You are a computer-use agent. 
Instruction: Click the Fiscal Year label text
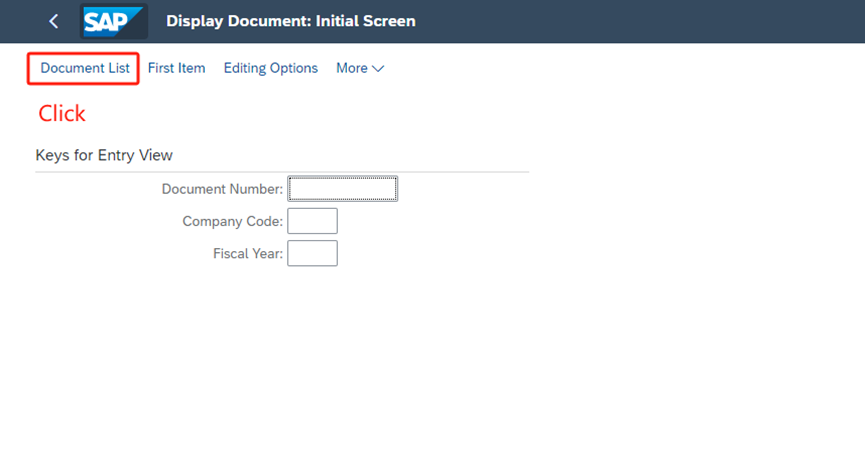248,254
